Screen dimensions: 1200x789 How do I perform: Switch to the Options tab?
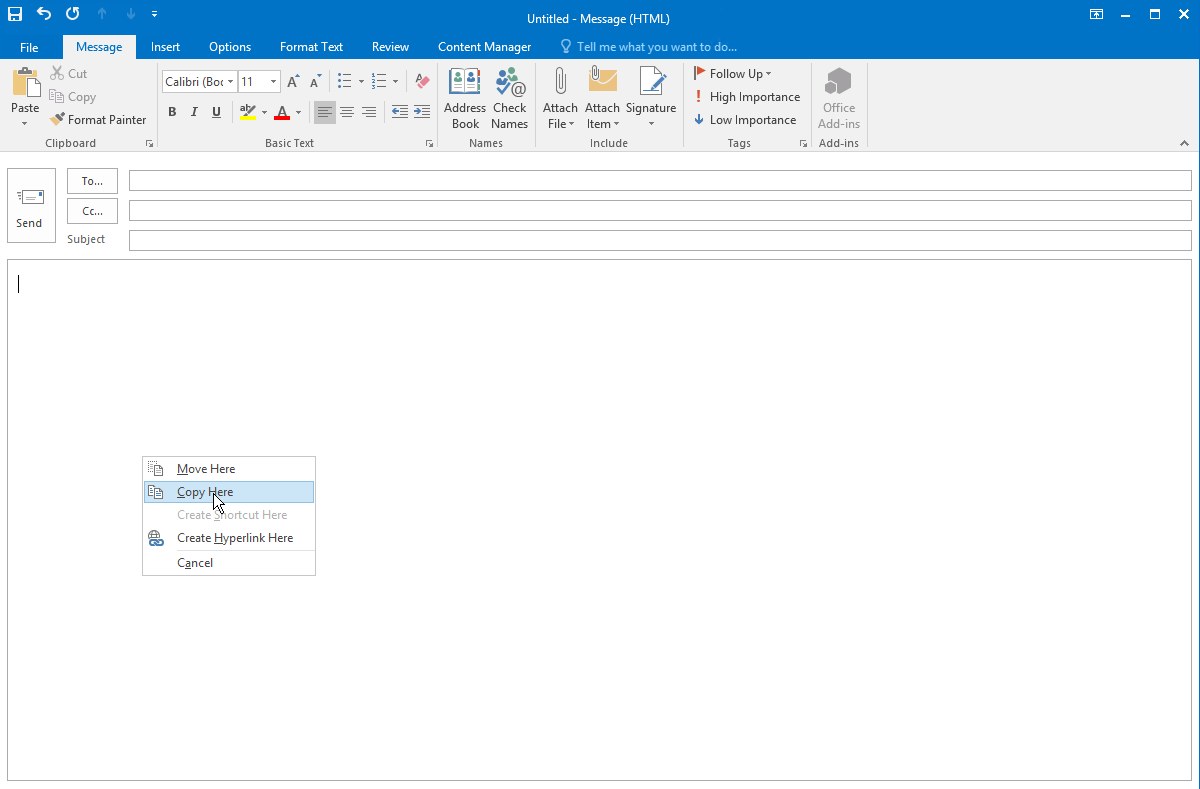(x=230, y=47)
